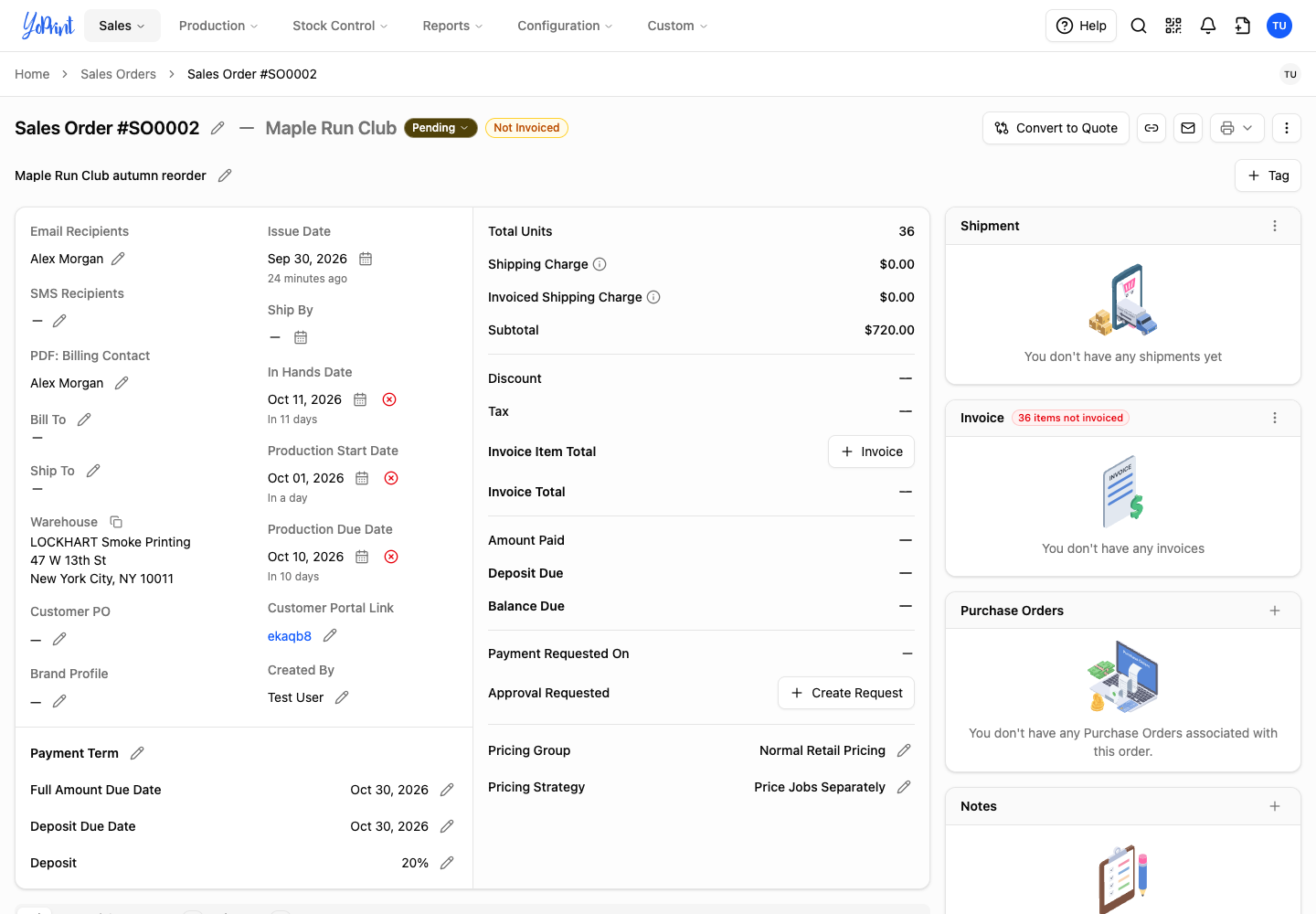This screenshot has height=914, width=1316.
Task: Add a new Purchase Order
Action: (x=1275, y=611)
